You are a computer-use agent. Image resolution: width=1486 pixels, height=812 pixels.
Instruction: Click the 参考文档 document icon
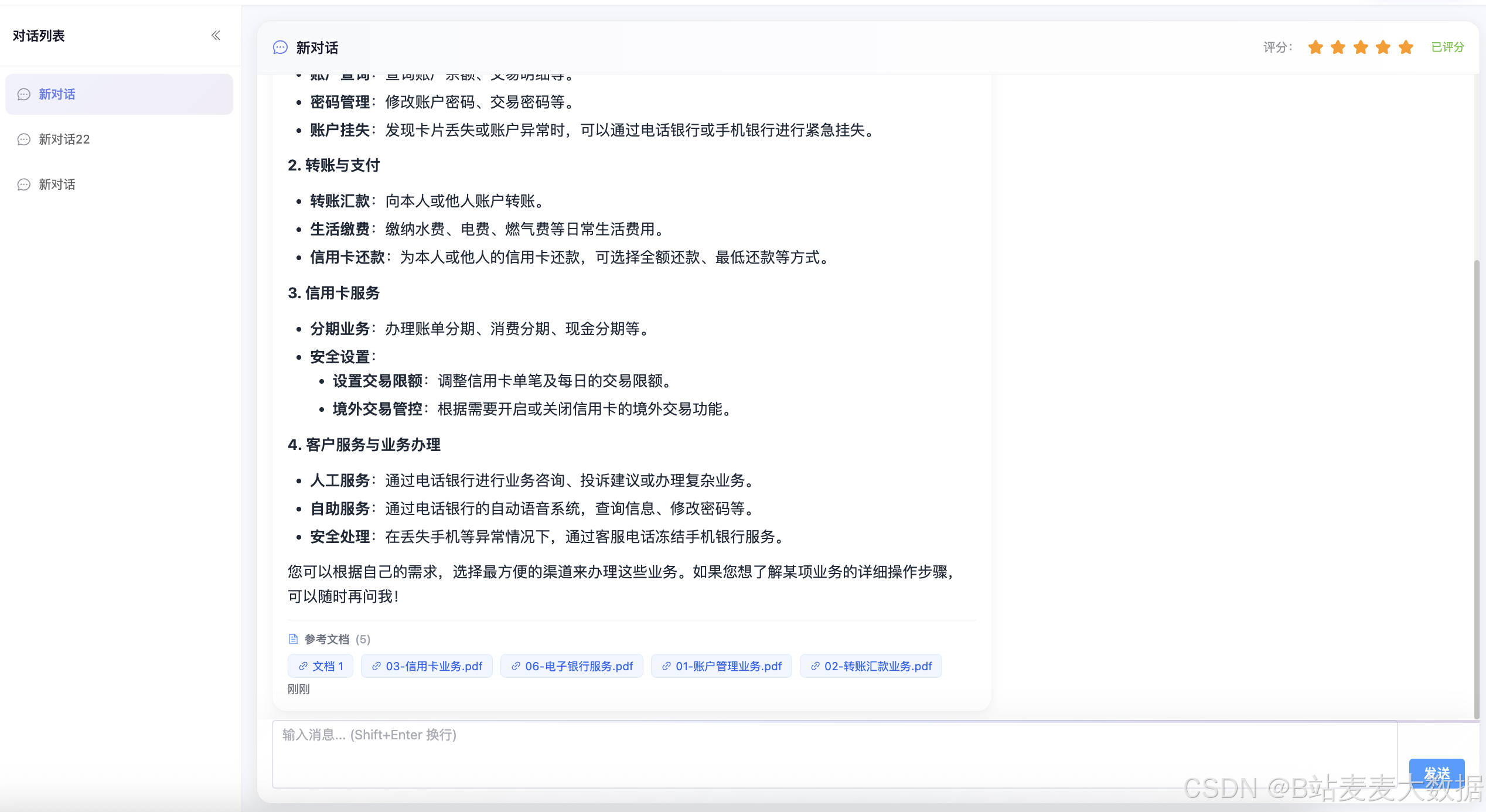pyautogui.click(x=294, y=639)
